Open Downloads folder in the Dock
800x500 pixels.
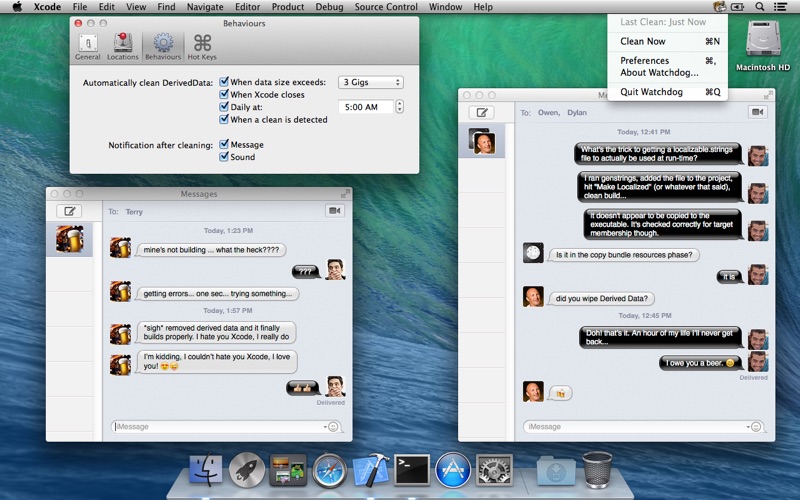(556, 472)
